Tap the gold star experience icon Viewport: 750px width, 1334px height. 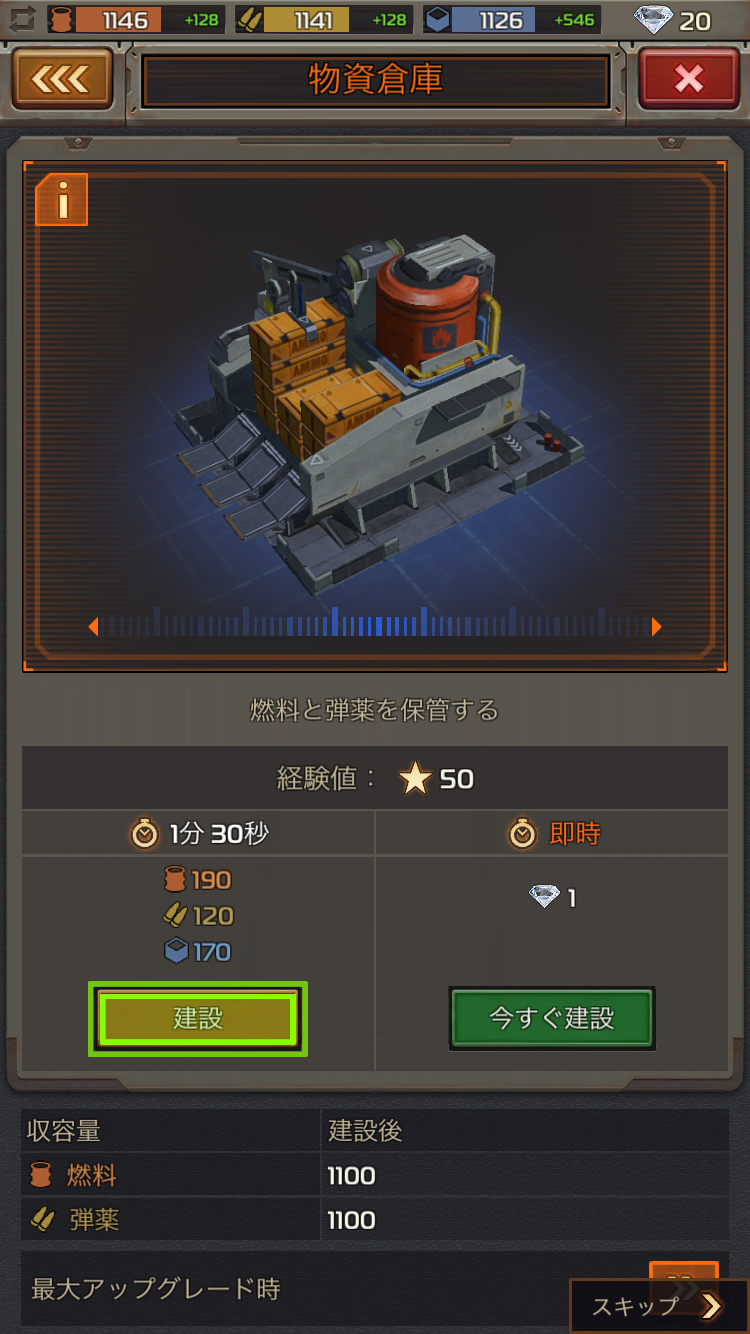tap(415, 778)
